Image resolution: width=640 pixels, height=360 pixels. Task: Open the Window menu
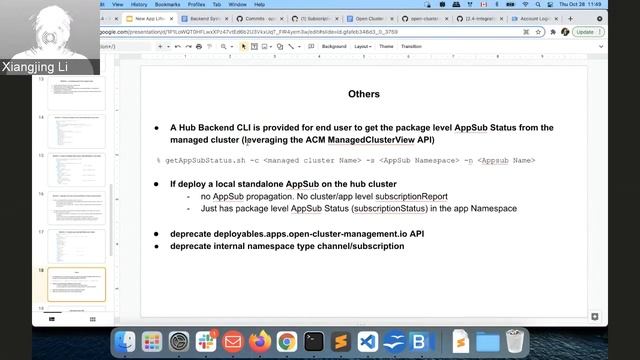pyautogui.click(x=238, y=4)
